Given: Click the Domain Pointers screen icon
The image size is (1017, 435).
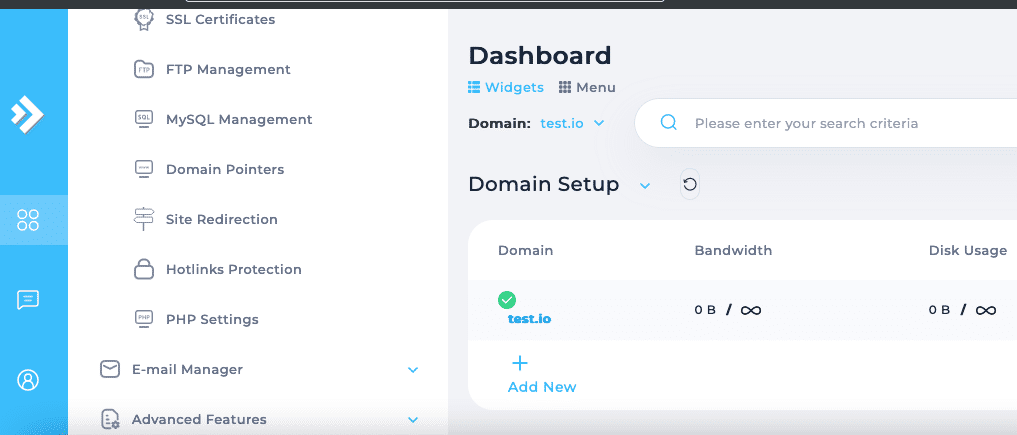Looking at the screenshot, I should [144, 169].
